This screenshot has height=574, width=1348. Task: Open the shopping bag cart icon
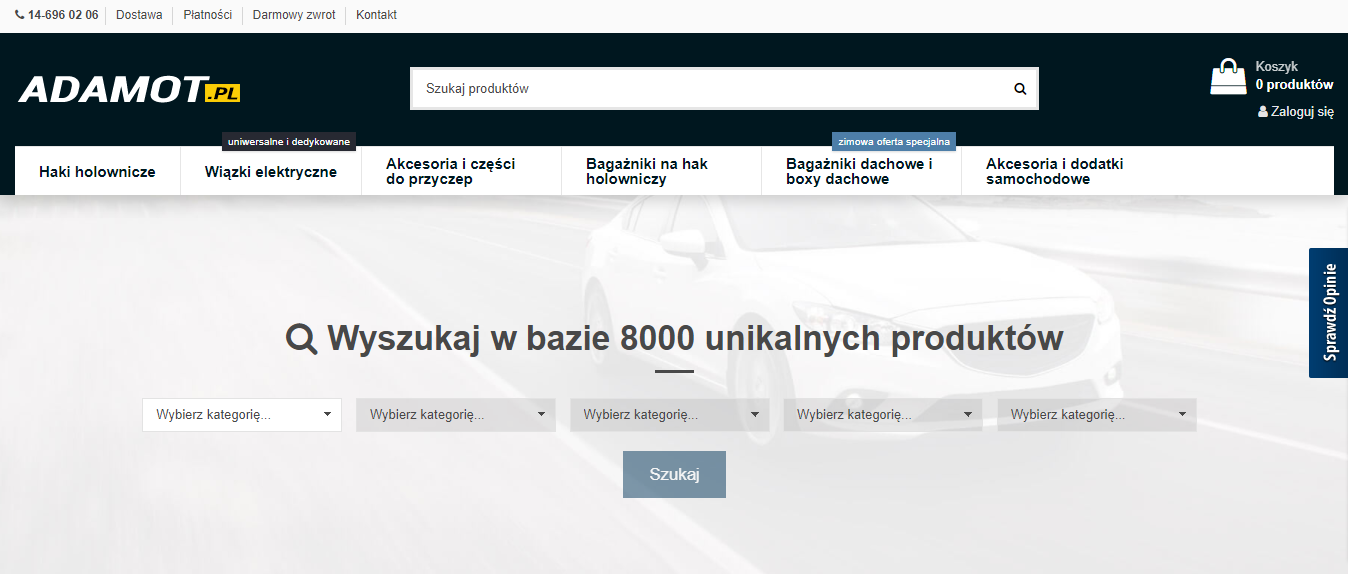point(1228,77)
